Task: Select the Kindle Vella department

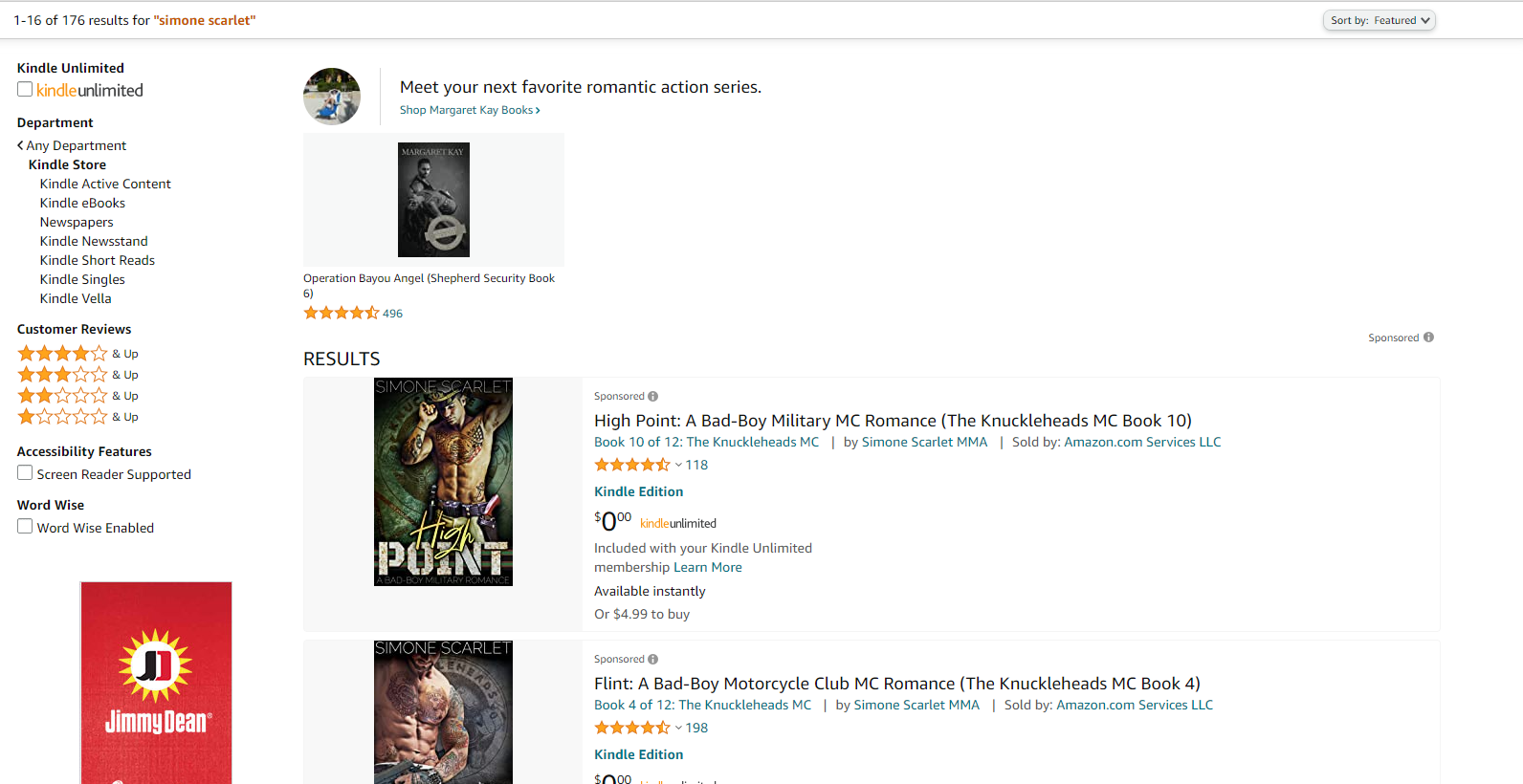Action: pyautogui.click(x=75, y=297)
